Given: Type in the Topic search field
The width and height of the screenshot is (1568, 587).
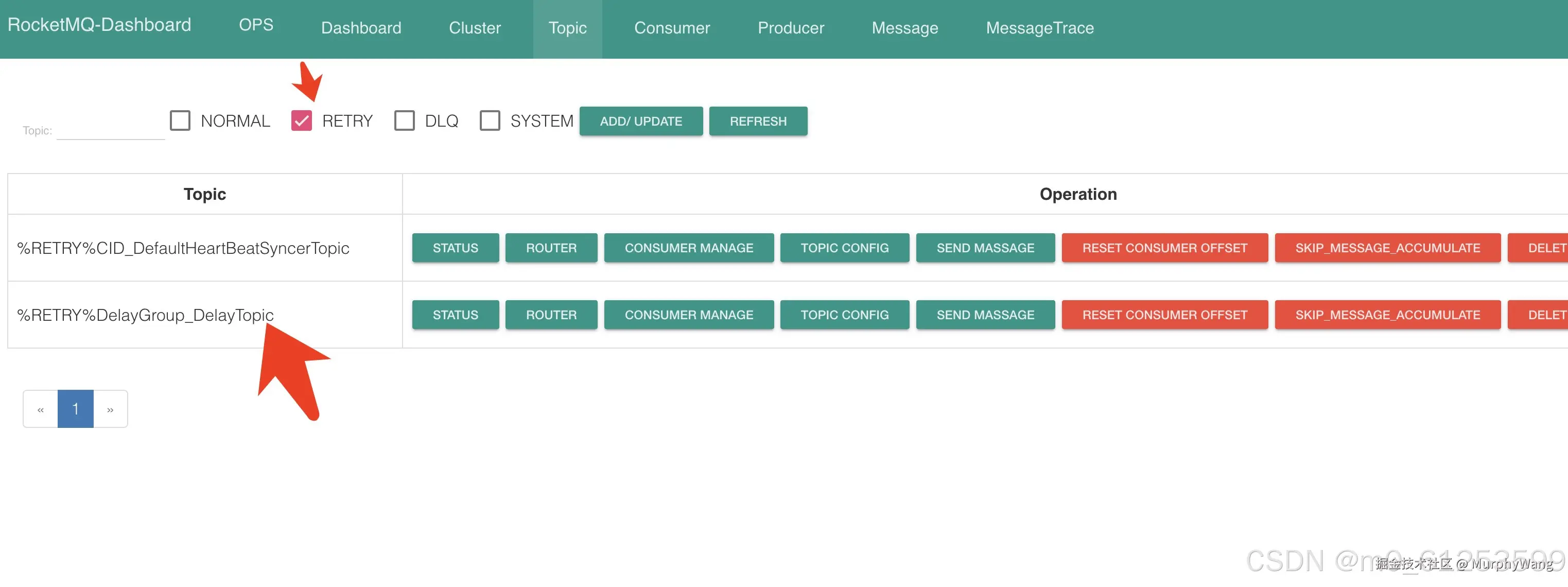Looking at the screenshot, I should click(x=110, y=130).
